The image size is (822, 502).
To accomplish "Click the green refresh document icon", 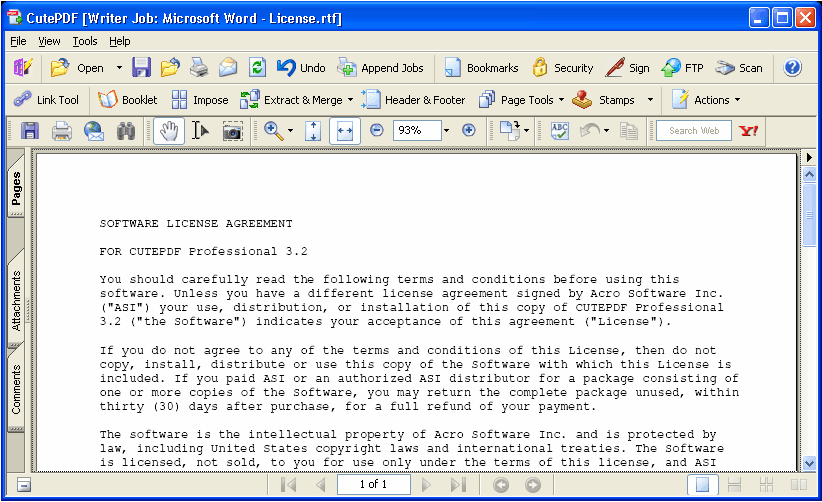I will click(x=257, y=68).
